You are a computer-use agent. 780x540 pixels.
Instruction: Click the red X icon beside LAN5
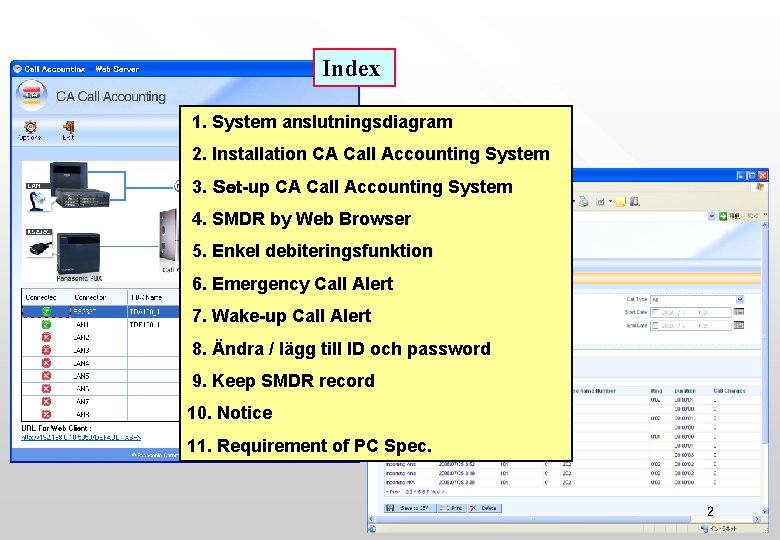tap(46, 376)
